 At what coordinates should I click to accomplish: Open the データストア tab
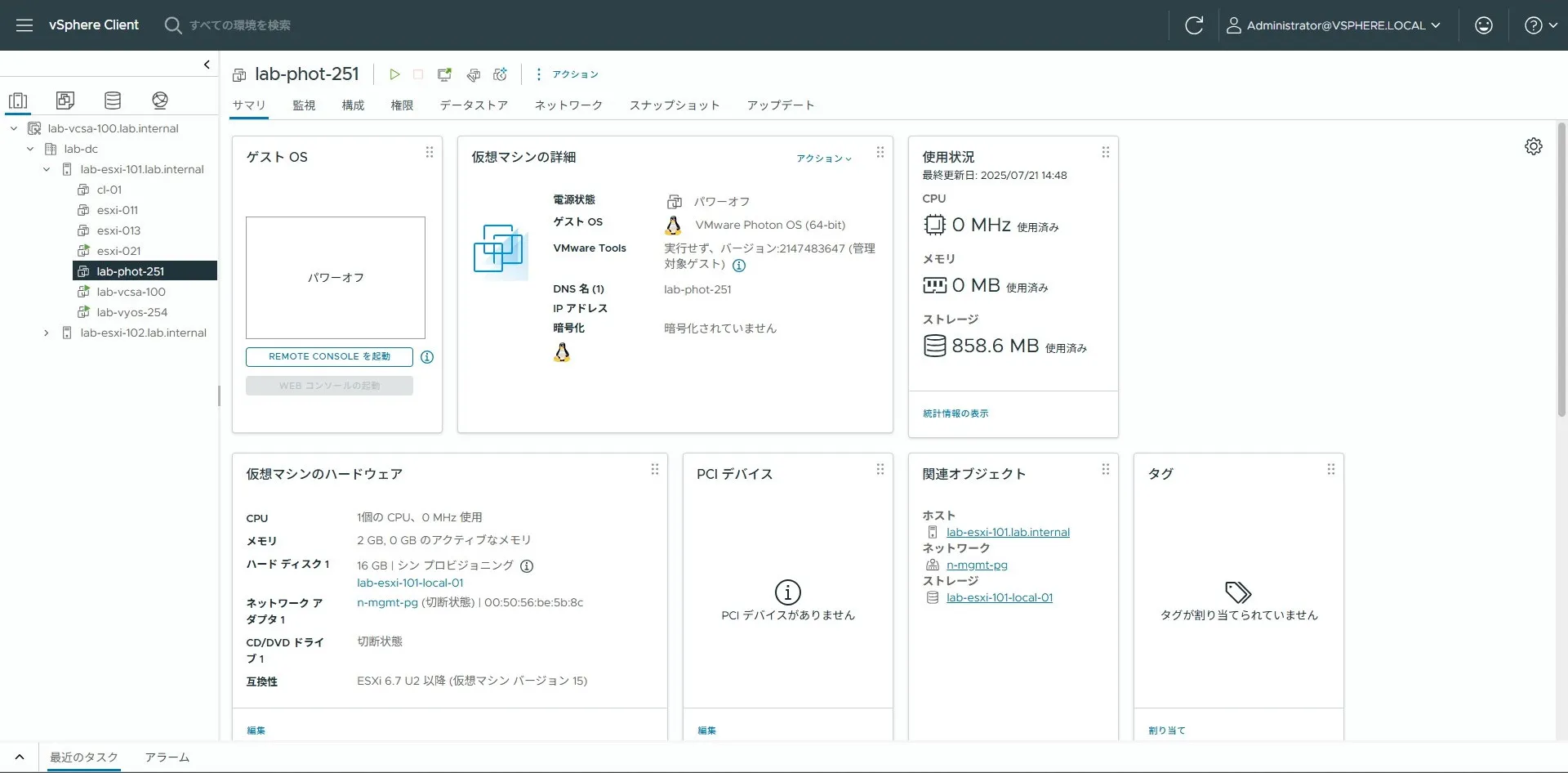(x=474, y=105)
